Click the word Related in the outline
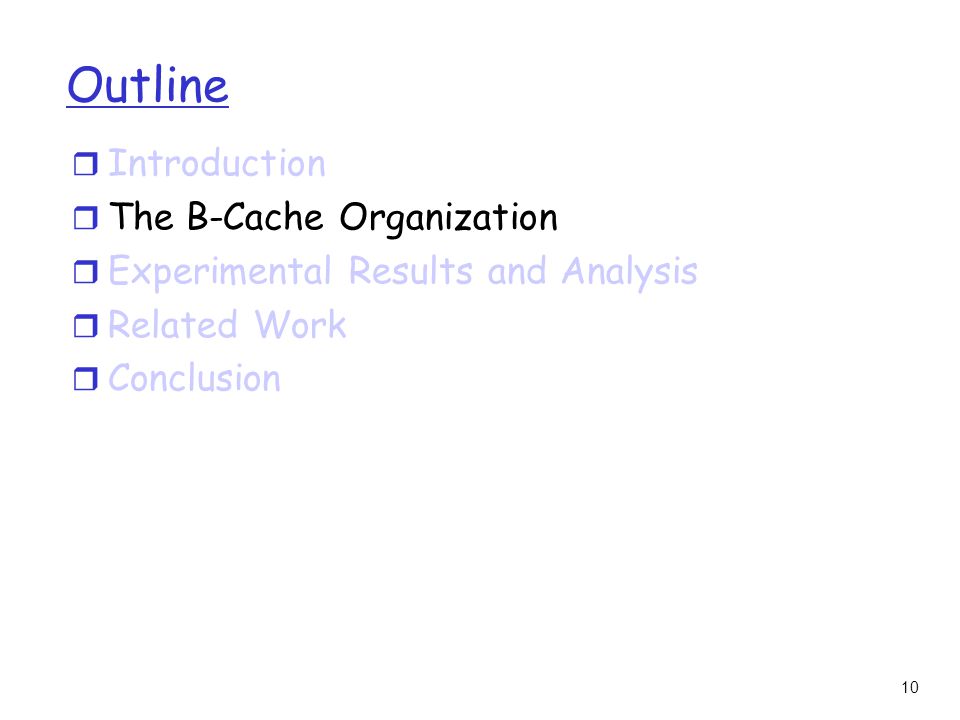The image size is (960, 720). [173, 324]
